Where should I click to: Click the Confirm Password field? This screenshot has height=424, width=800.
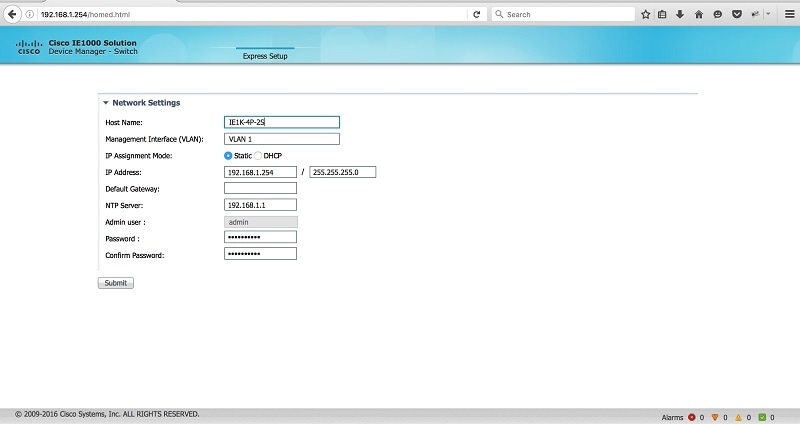(x=260, y=254)
